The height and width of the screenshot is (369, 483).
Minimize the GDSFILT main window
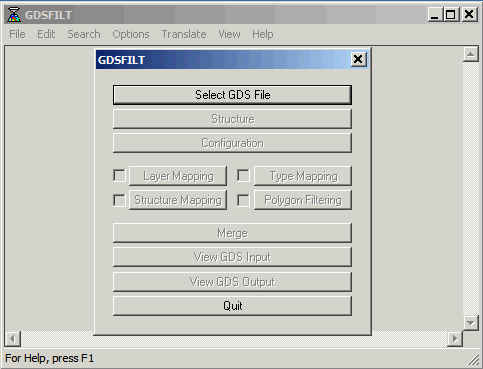click(435, 15)
